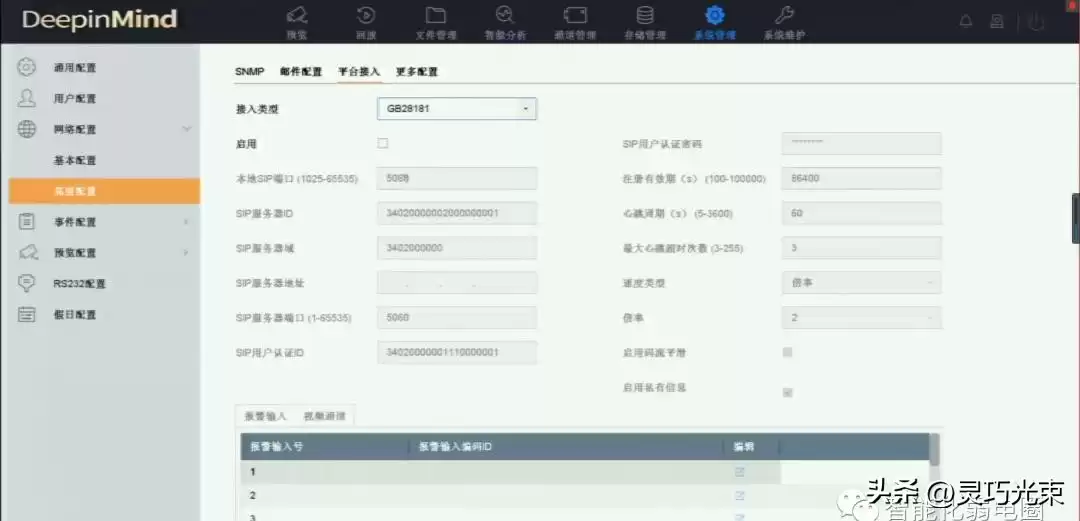
Task: Switch to the 视频通道 tab
Action: pos(324,417)
